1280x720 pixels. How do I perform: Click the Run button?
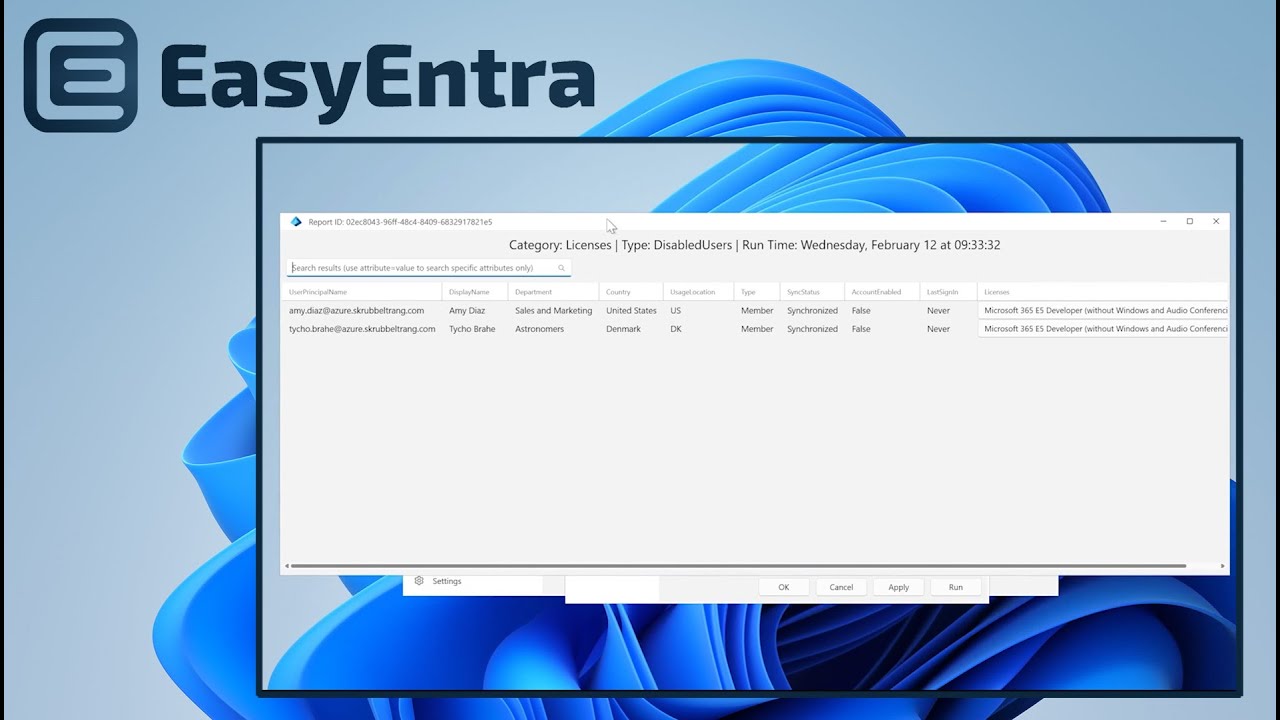(x=956, y=587)
